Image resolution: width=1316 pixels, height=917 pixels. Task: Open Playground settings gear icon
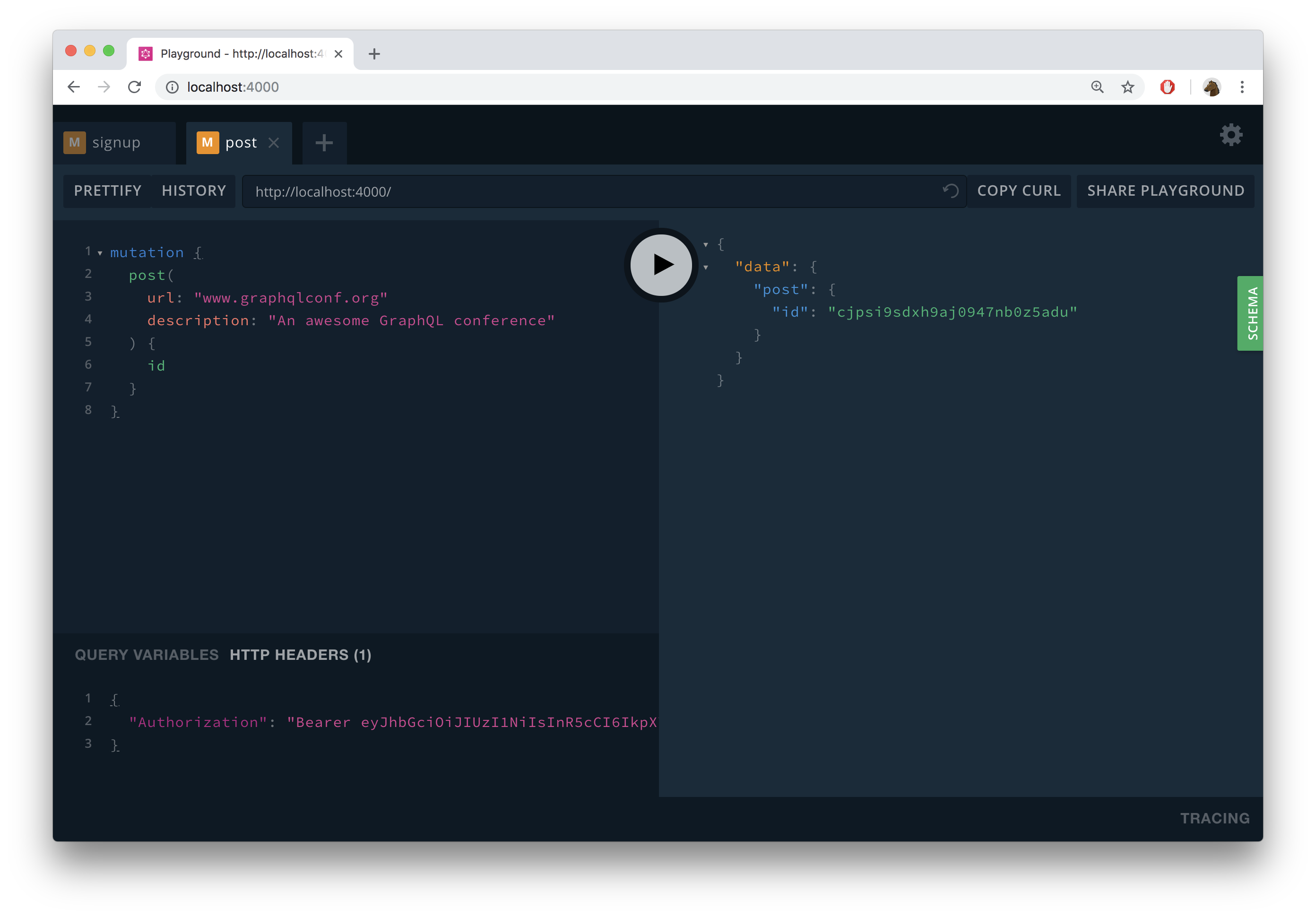click(x=1230, y=135)
